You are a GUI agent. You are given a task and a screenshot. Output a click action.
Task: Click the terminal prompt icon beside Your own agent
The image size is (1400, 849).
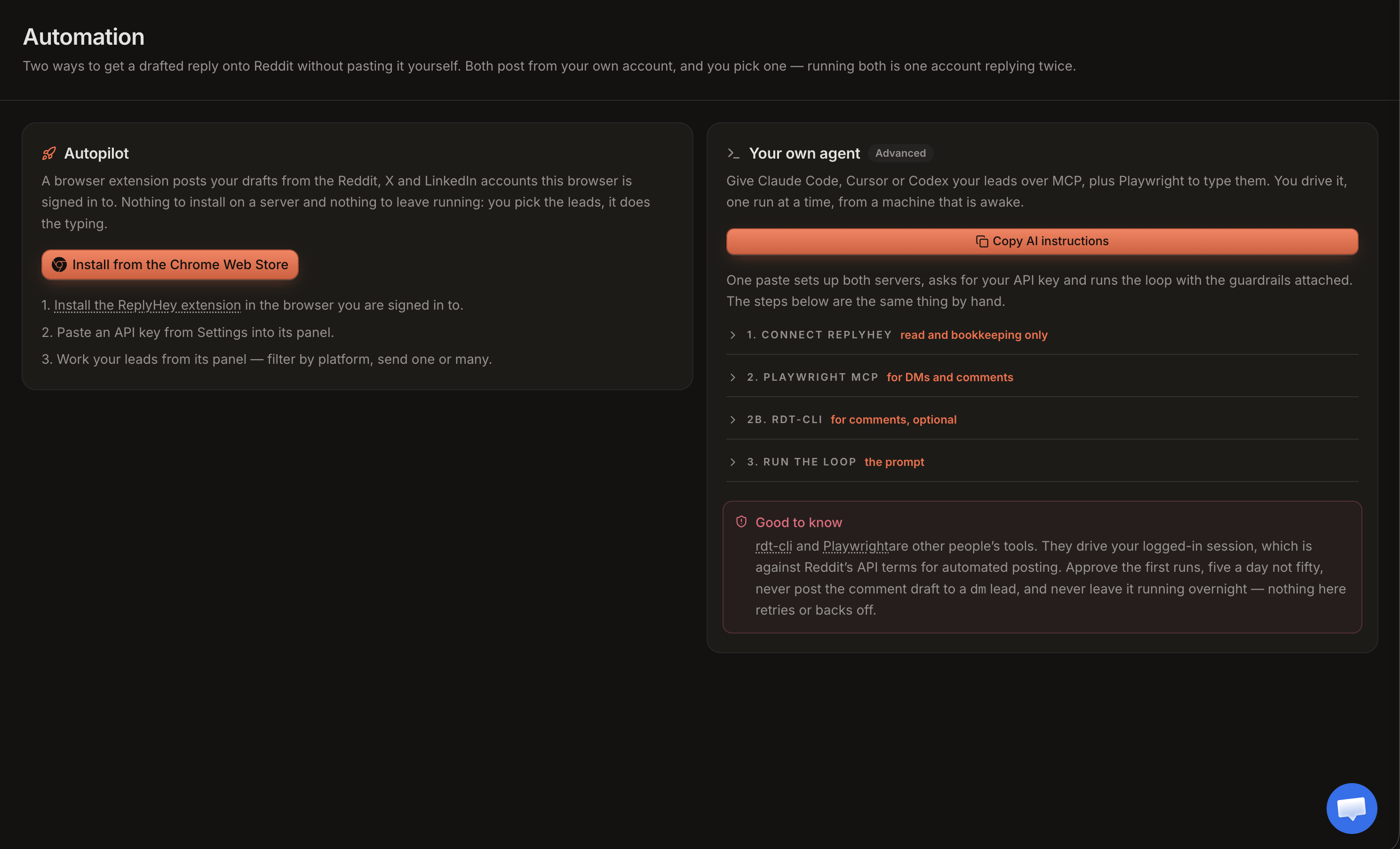(x=733, y=153)
